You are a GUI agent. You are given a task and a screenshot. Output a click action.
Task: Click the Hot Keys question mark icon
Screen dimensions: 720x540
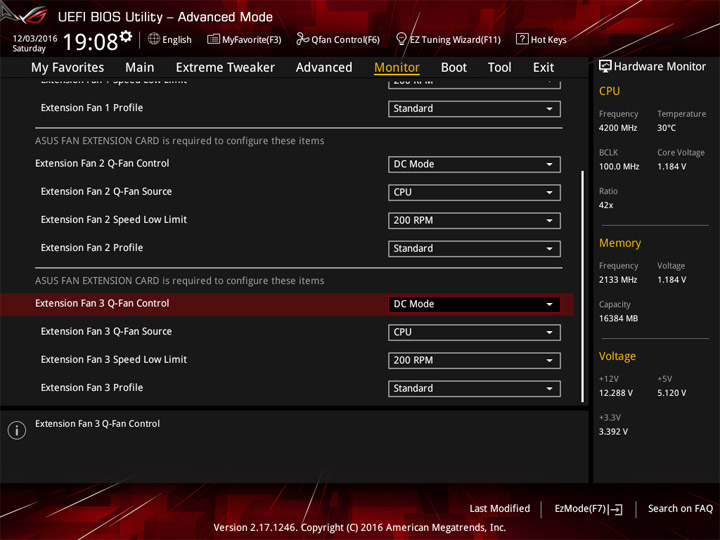tap(522, 39)
